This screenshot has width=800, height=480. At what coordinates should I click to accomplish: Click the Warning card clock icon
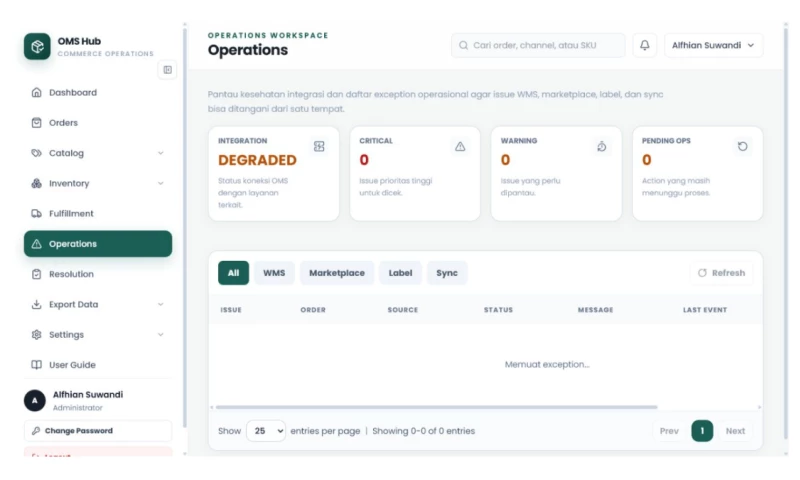602,146
